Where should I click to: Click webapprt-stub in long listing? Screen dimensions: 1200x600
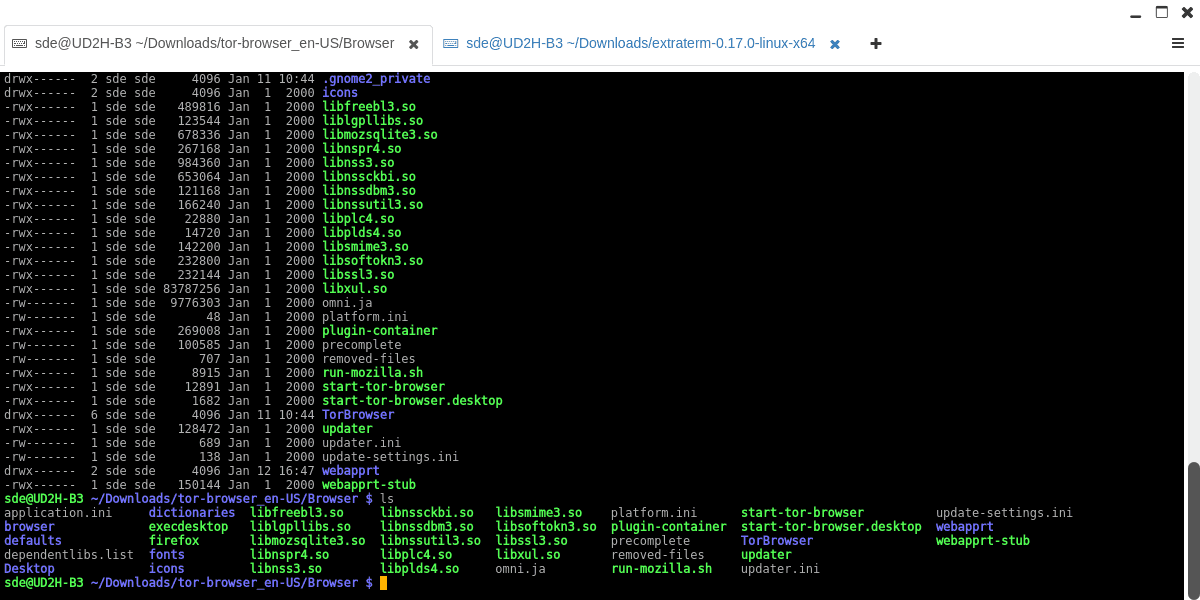[x=369, y=485]
